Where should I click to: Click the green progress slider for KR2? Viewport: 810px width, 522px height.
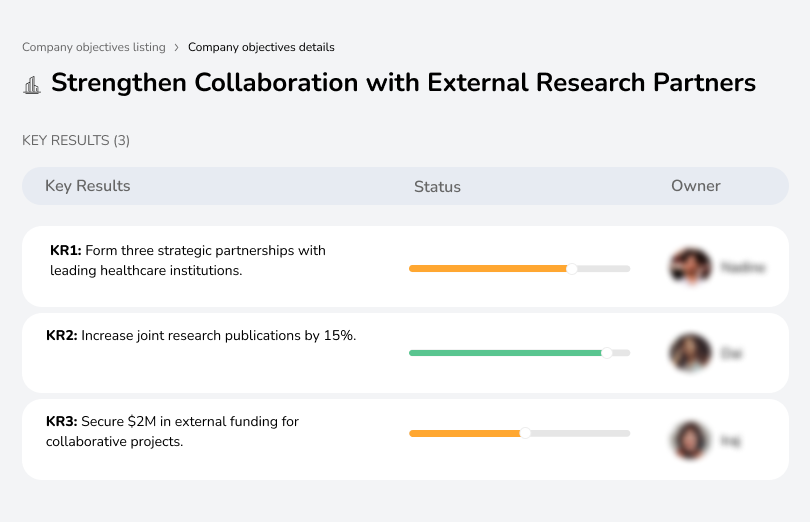(519, 353)
